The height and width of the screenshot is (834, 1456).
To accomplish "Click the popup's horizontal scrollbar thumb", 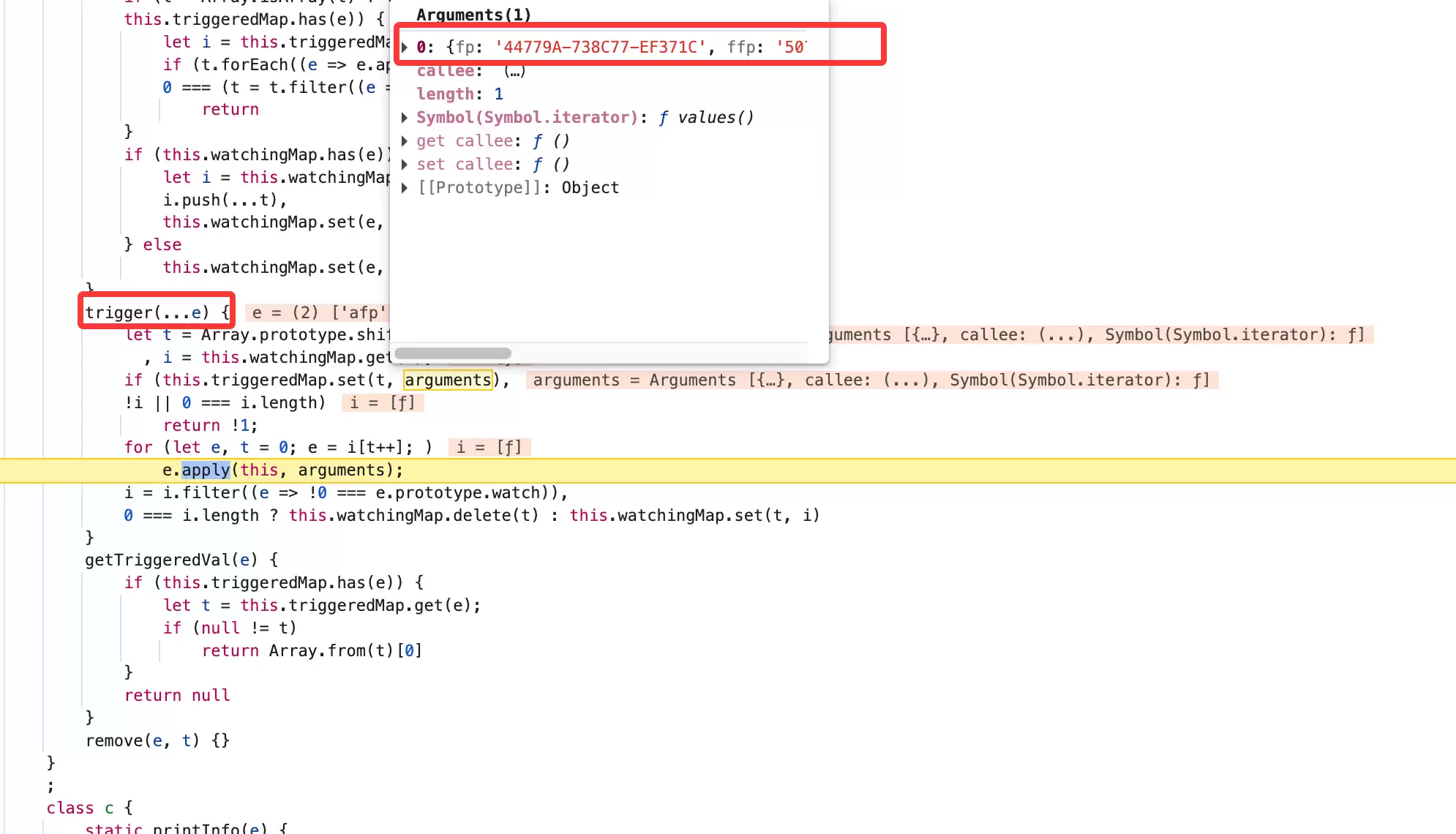I will (x=453, y=353).
